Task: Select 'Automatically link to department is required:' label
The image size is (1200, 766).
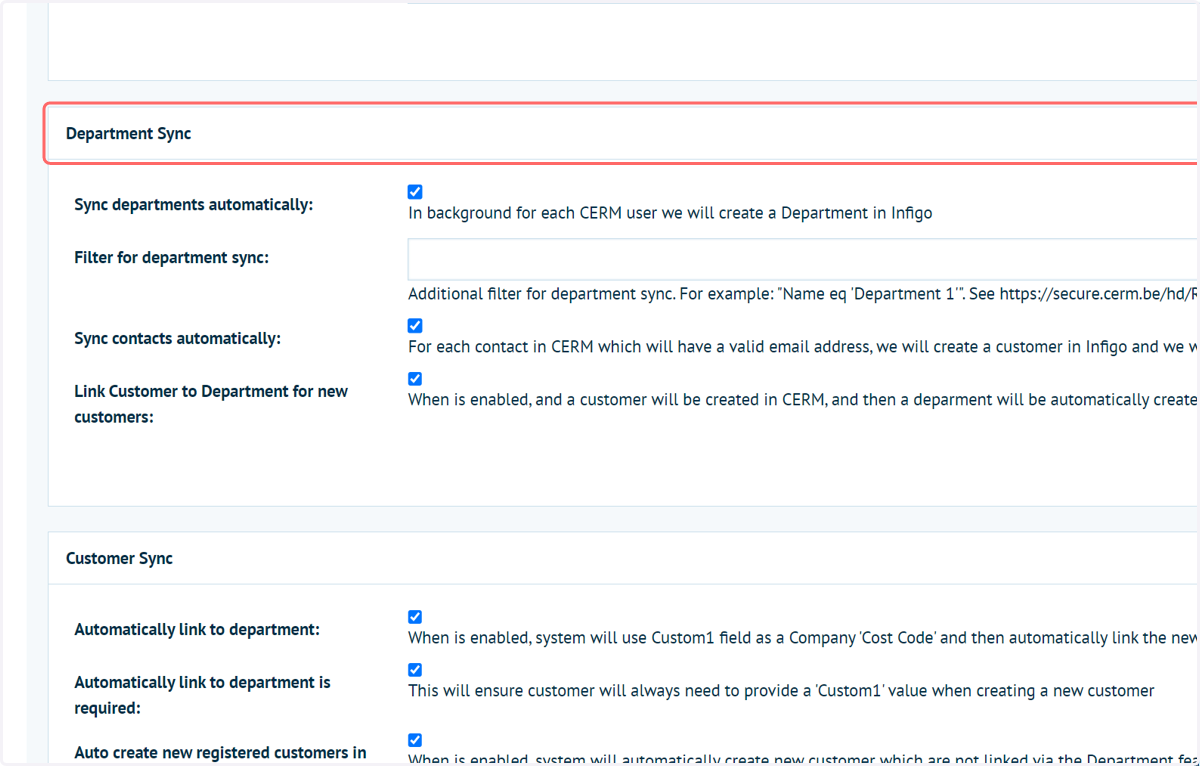Action: (x=202, y=695)
